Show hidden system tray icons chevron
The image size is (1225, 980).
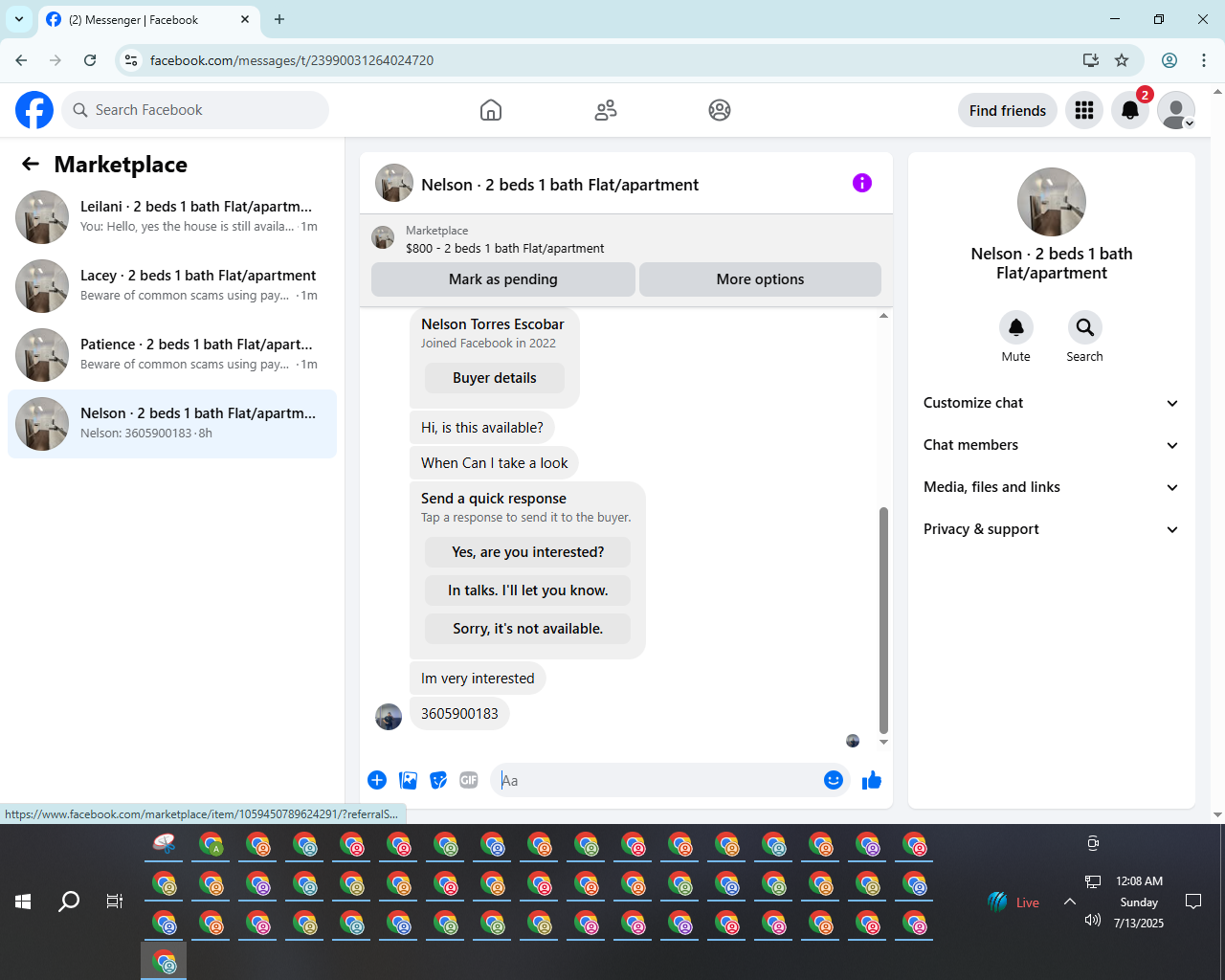click(x=1070, y=902)
